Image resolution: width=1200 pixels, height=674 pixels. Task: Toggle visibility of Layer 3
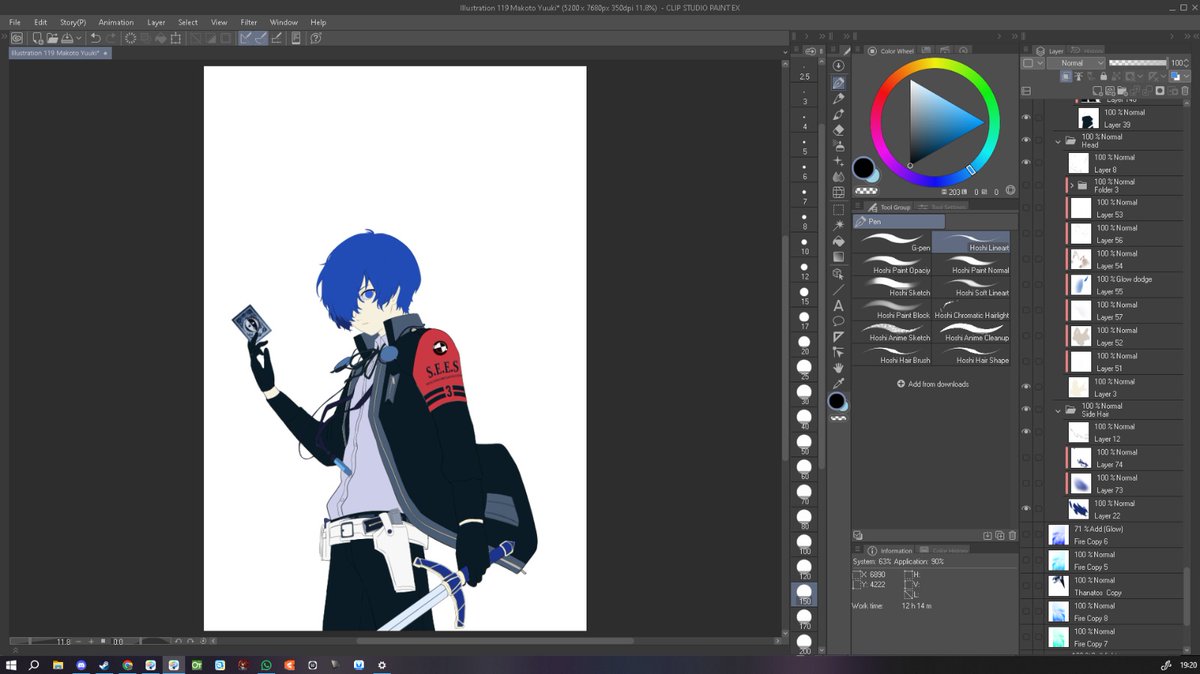click(1026, 387)
